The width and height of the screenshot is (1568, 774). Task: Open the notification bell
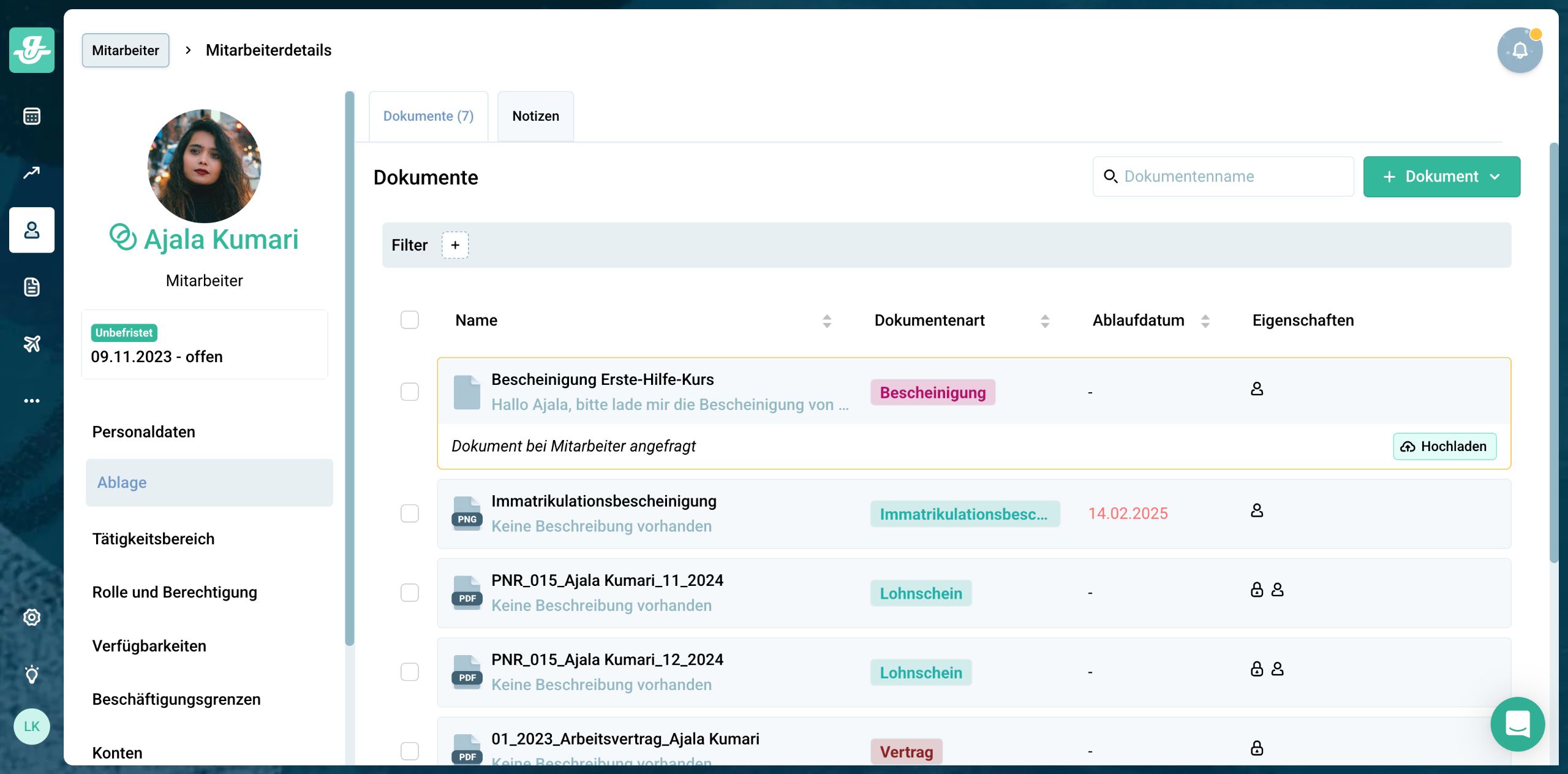pyautogui.click(x=1519, y=50)
